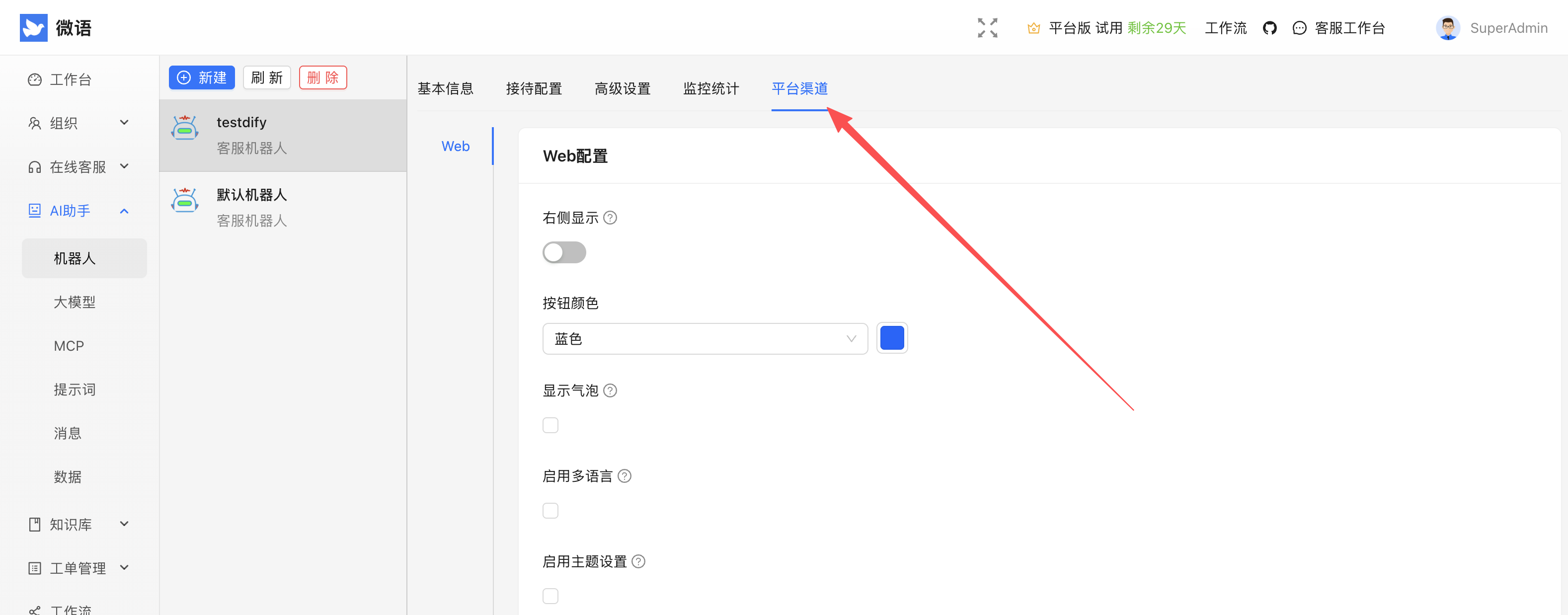Open the GitHub icon link
Viewport: 1568px width, 615px height.
tap(1269, 28)
